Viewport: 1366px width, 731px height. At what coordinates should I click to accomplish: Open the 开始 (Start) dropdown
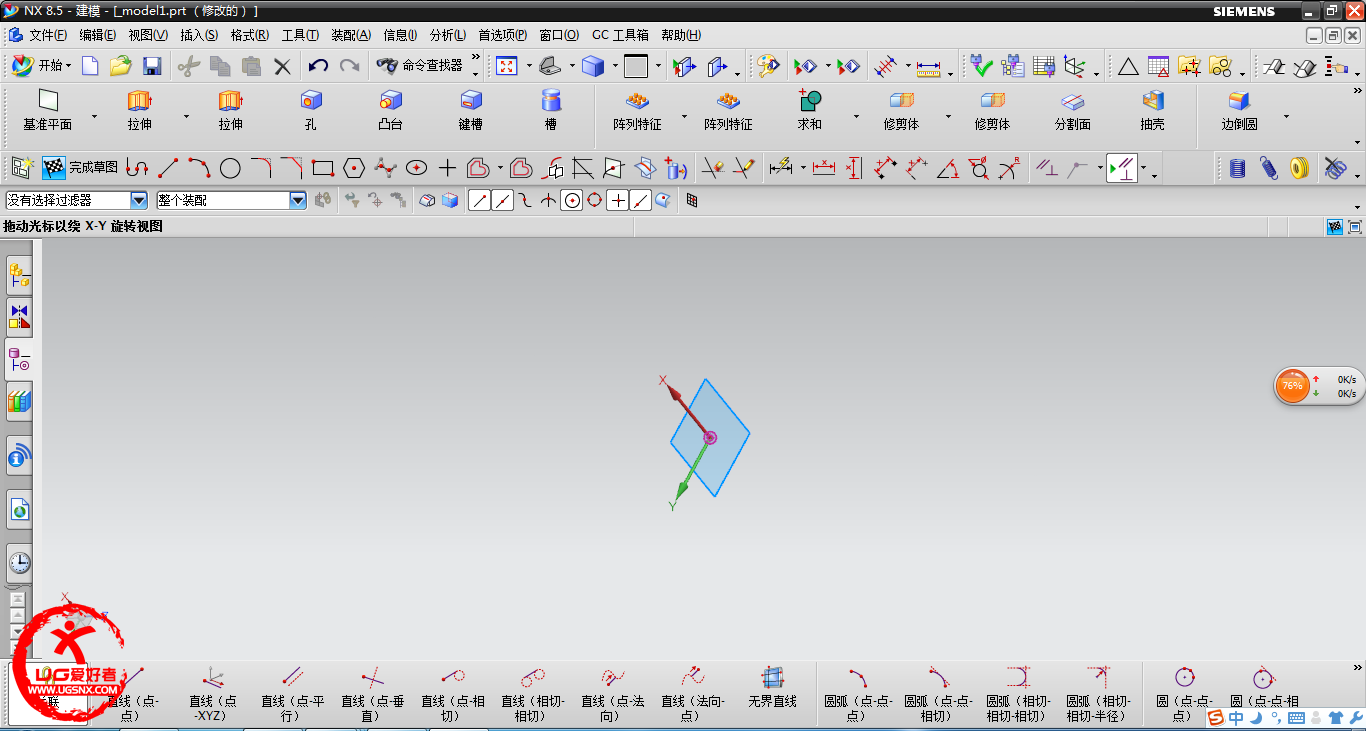click(41, 66)
